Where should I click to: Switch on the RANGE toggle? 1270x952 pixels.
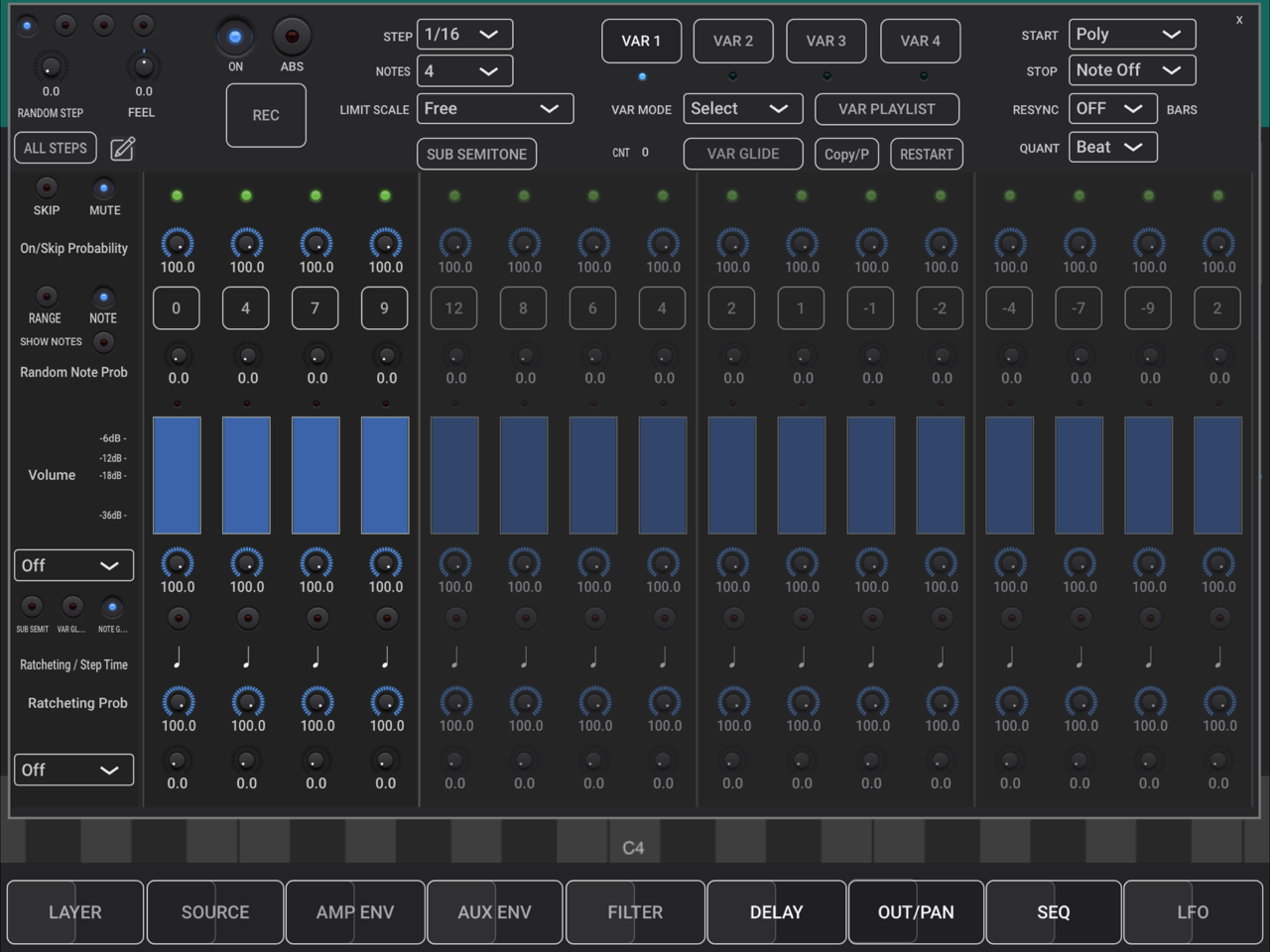click(46, 297)
